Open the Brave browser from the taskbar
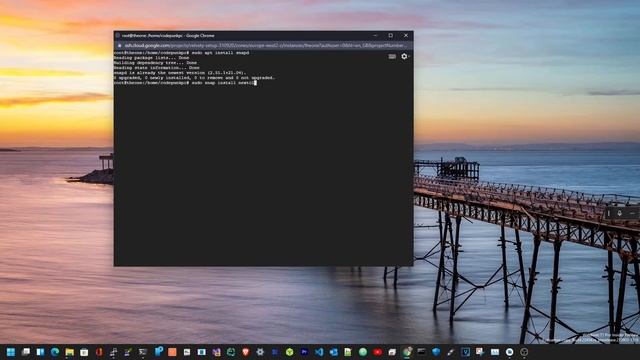The height and width of the screenshot is (360, 640). click(x=246, y=352)
